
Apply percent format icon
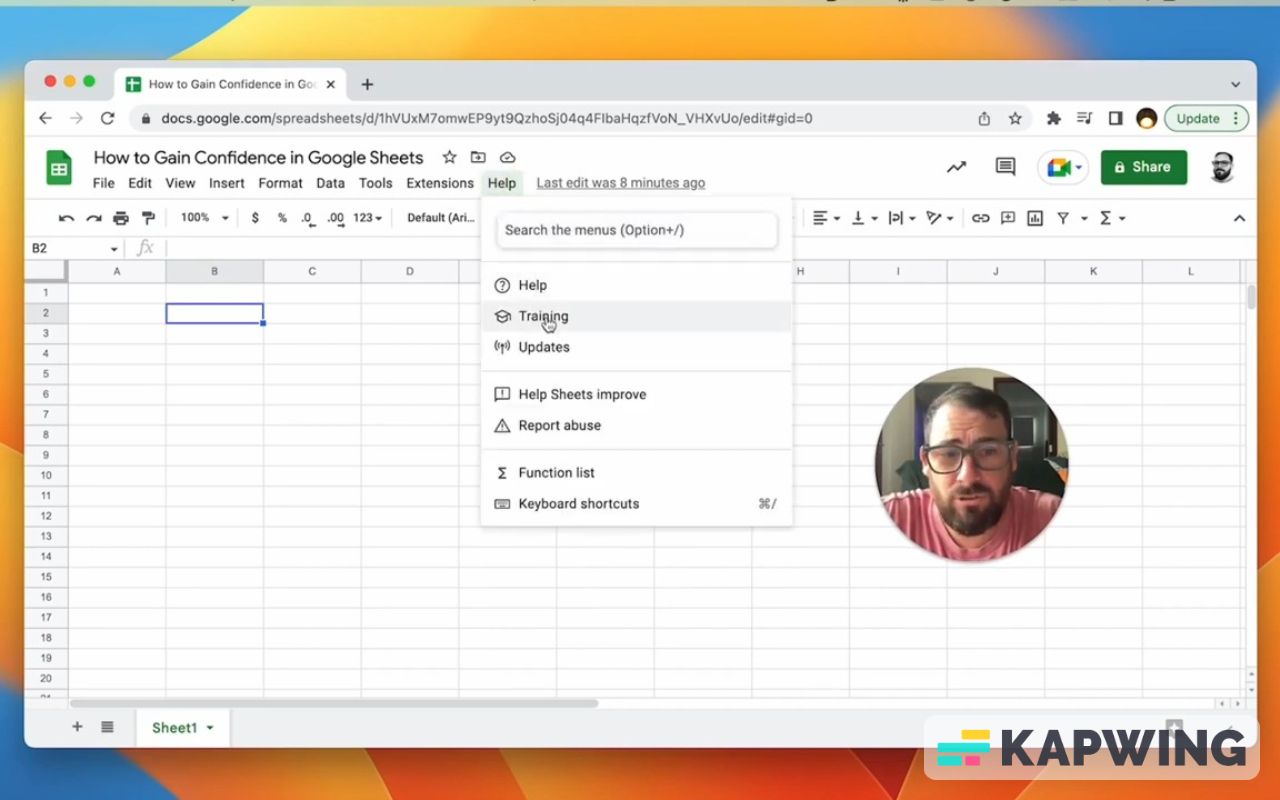coord(282,218)
